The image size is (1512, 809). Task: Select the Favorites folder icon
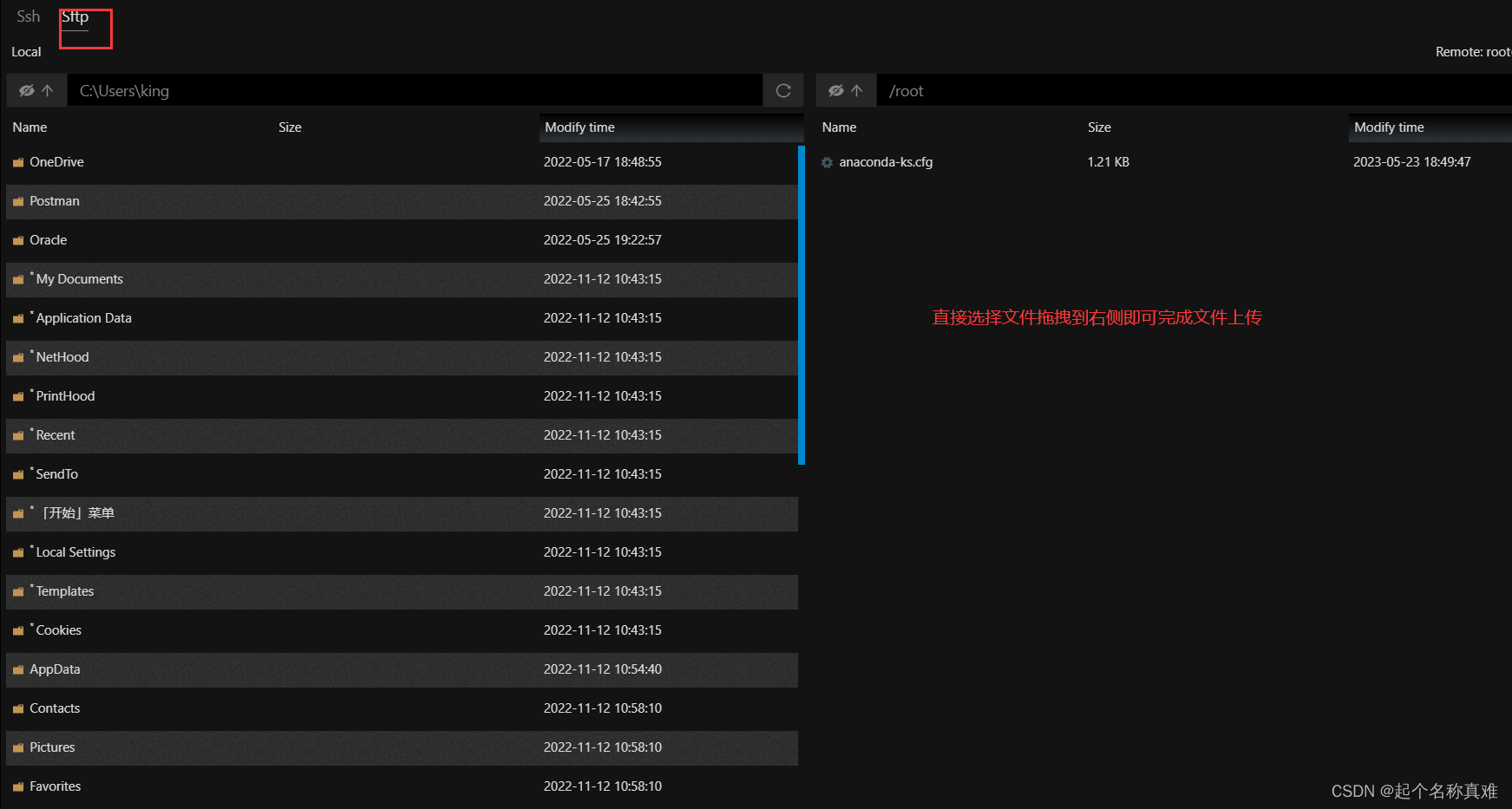[18, 786]
